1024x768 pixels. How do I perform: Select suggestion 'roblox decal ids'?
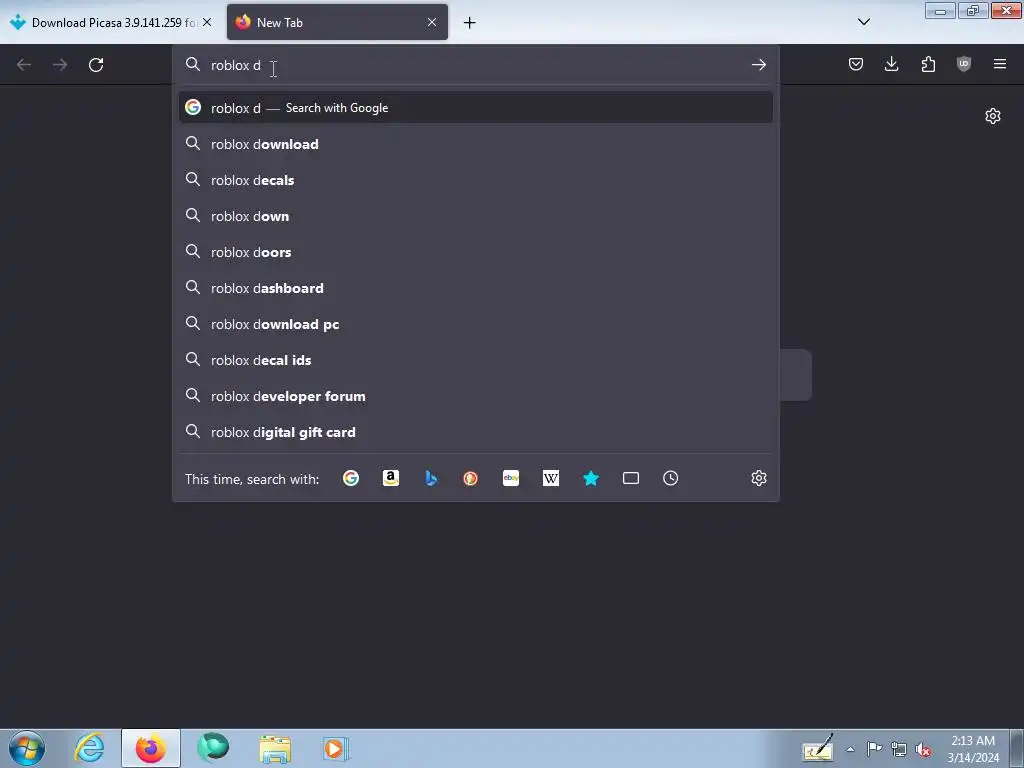475,360
